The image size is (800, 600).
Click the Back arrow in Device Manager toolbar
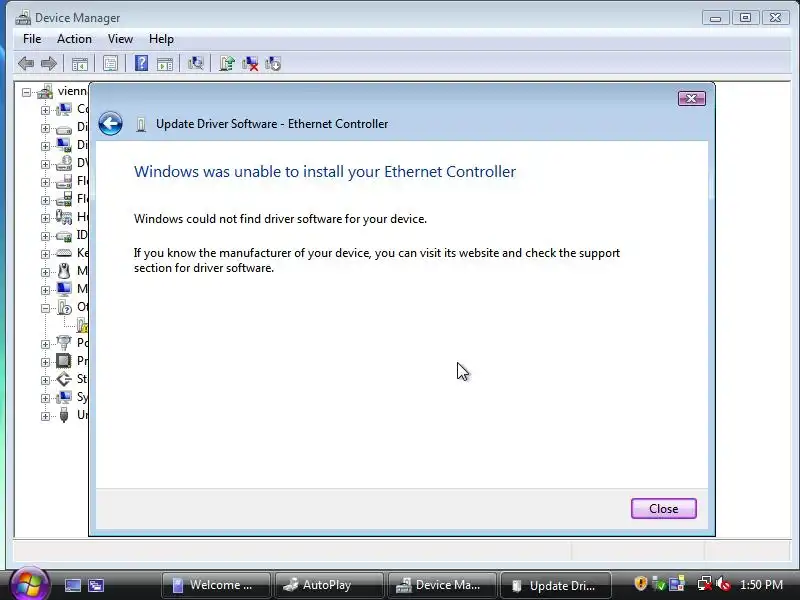point(26,64)
